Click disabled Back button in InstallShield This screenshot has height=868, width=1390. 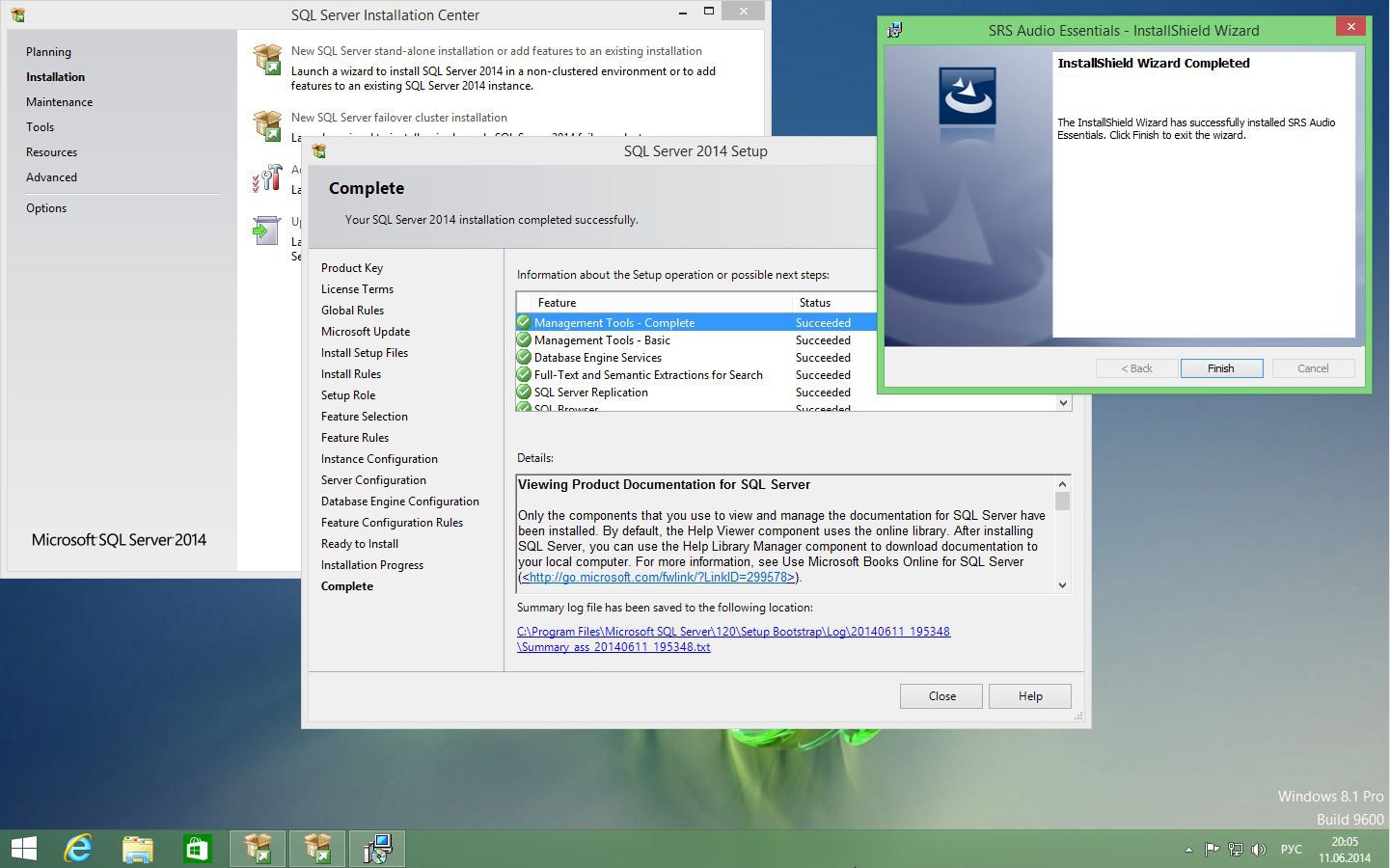pyautogui.click(x=1136, y=368)
